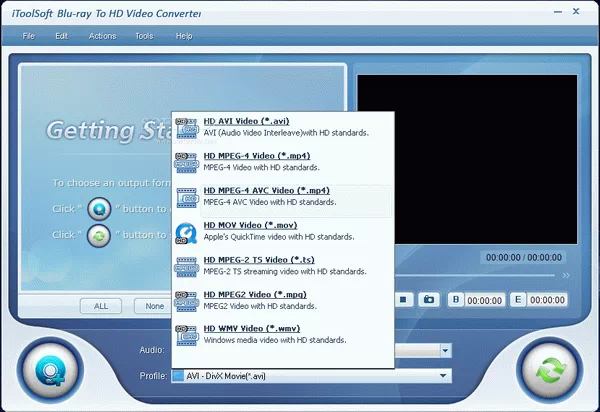Open the File menu
This screenshot has width=600, height=412.
[x=29, y=36]
